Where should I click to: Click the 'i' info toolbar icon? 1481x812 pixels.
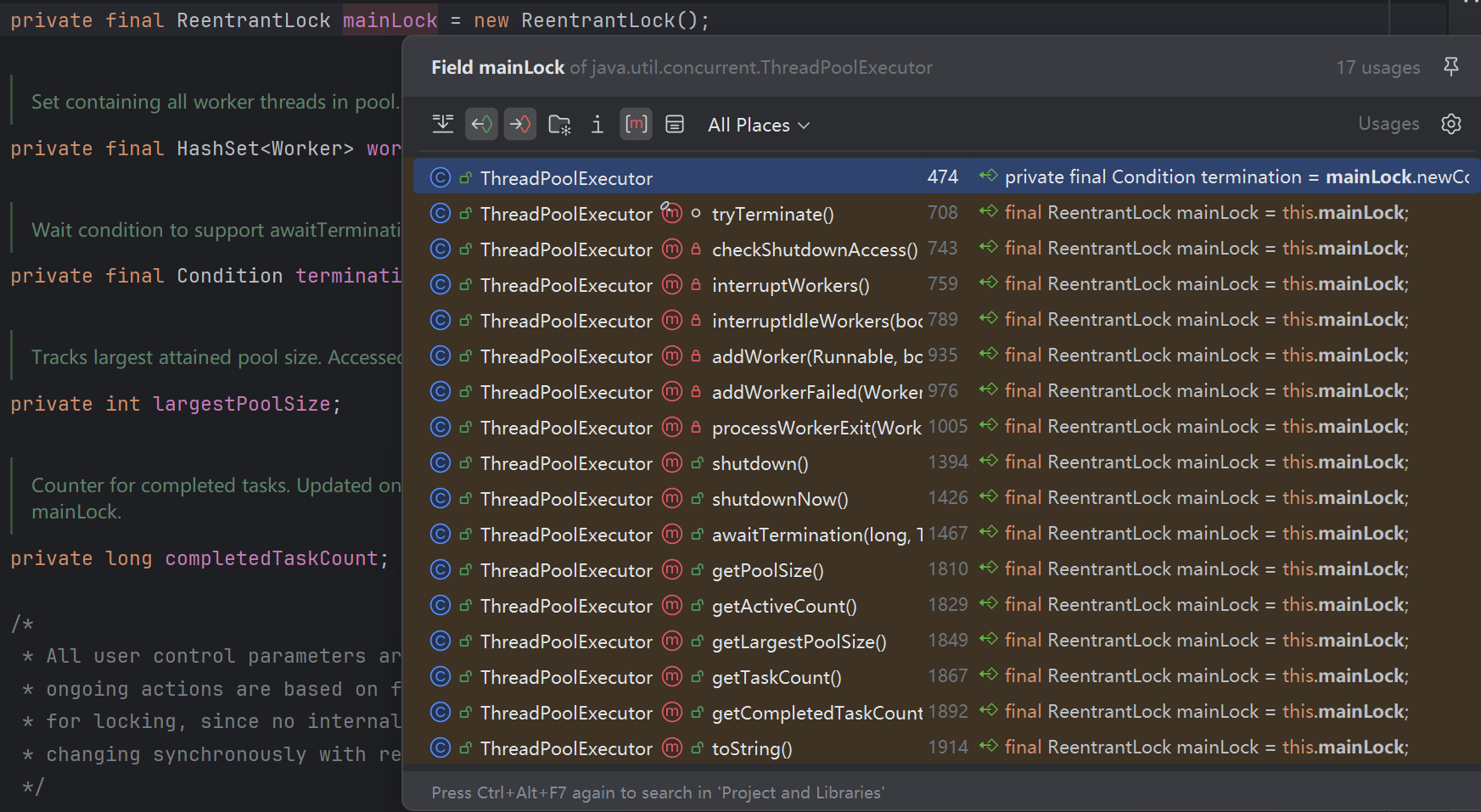point(597,125)
